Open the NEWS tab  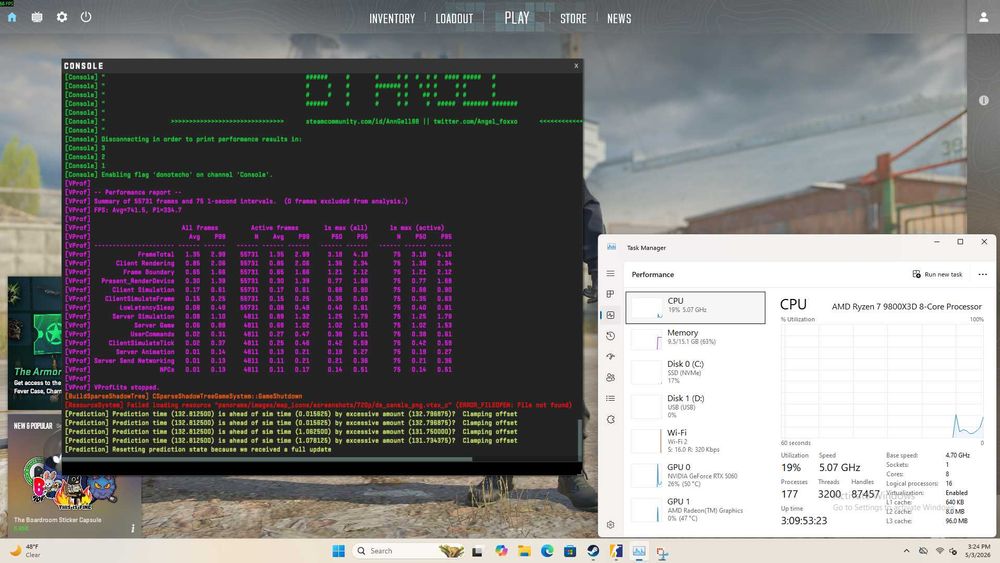(x=619, y=18)
